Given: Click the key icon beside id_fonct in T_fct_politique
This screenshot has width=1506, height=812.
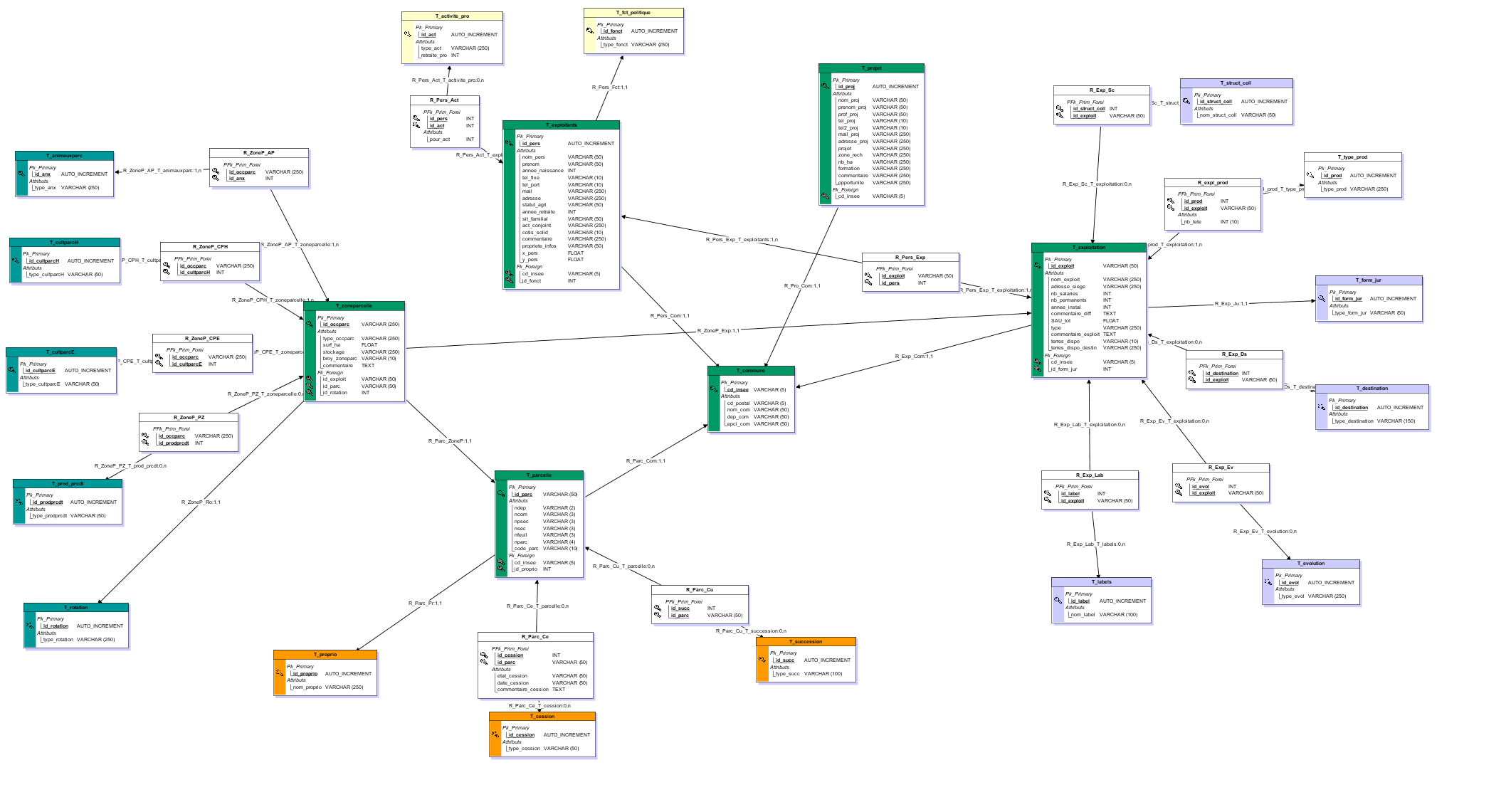Looking at the screenshot, I should coord(590,31).
